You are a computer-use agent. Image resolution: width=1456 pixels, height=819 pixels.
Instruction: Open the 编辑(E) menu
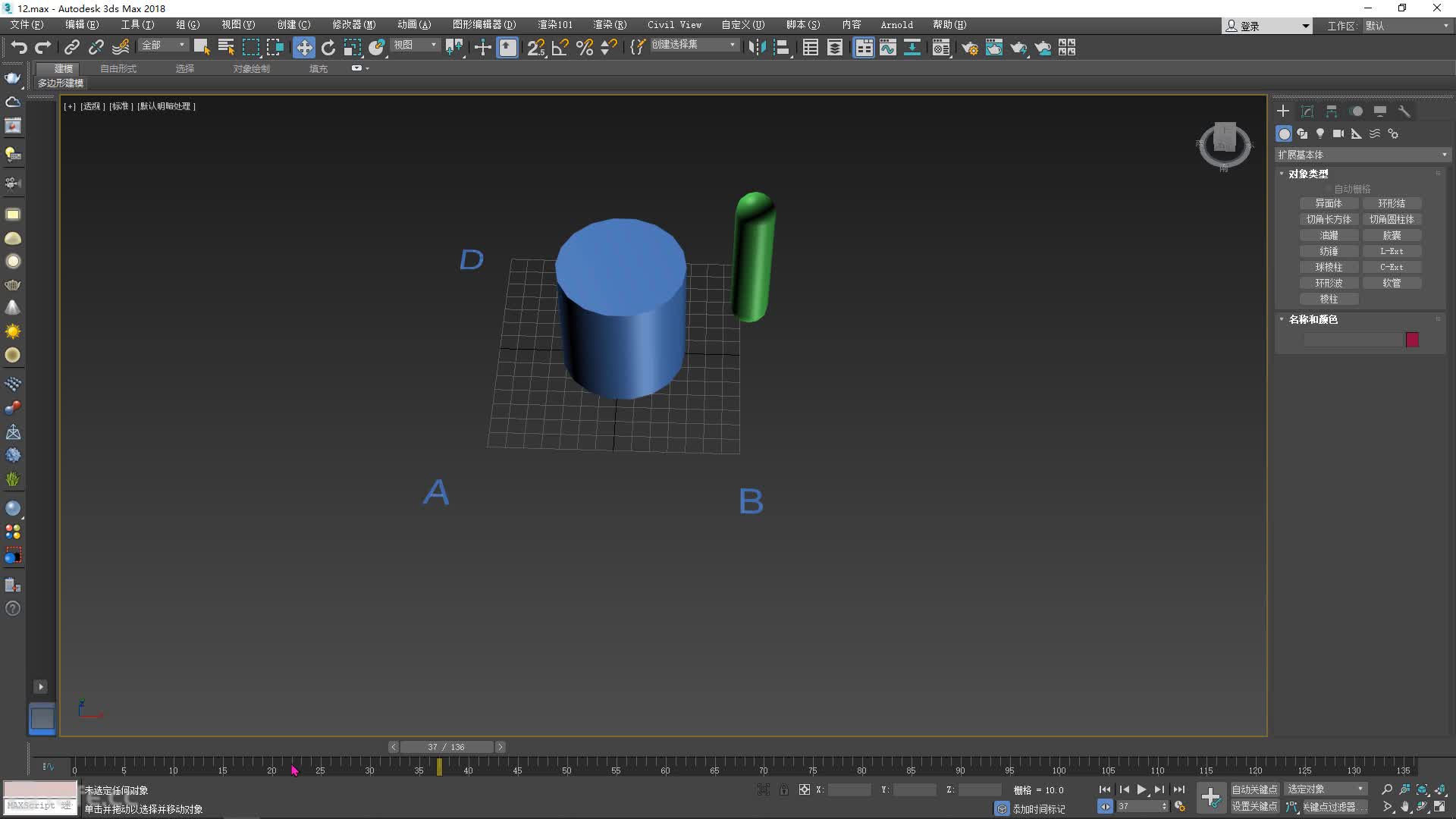[82, 25]
